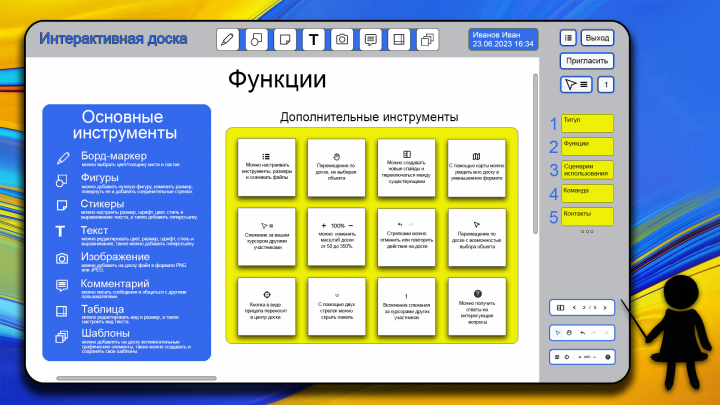The height and width of the screenshot is (405, 720).
Task: Undo the last action with the back arrow
Action: (583, 333)
